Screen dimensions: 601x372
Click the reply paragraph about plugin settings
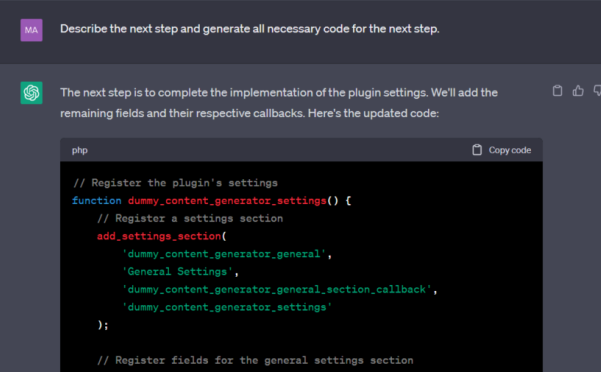pos(279,103)
